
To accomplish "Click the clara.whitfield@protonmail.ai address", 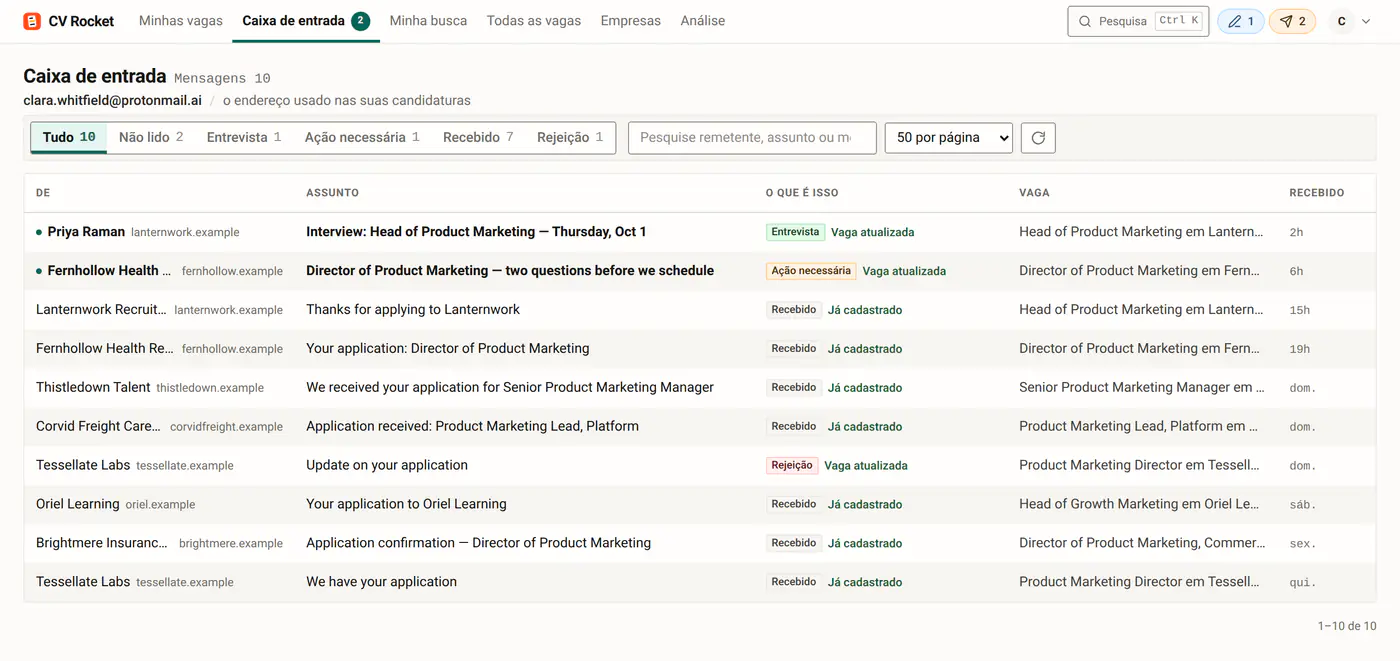I will (x=113, y=100).
